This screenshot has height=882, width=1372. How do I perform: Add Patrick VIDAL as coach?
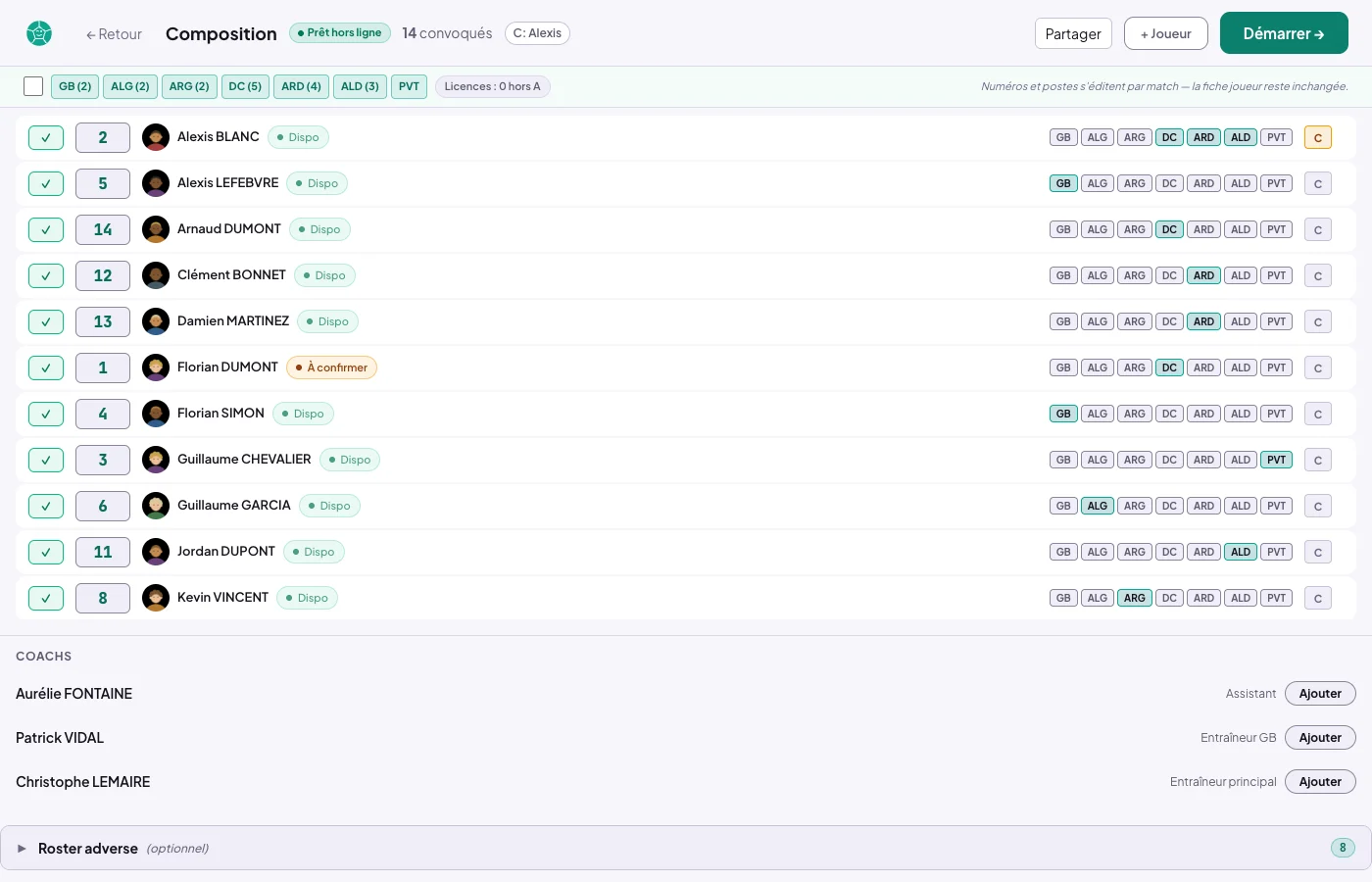(x=1320, y=738)
